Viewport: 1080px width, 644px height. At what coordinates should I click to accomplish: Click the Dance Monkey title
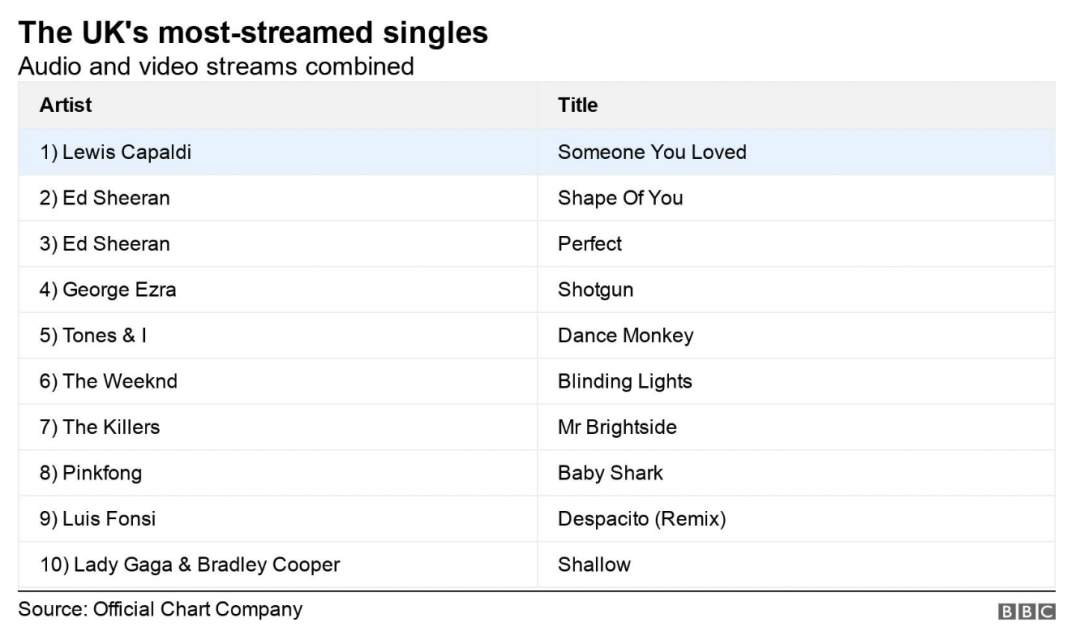tap(625, 335)
